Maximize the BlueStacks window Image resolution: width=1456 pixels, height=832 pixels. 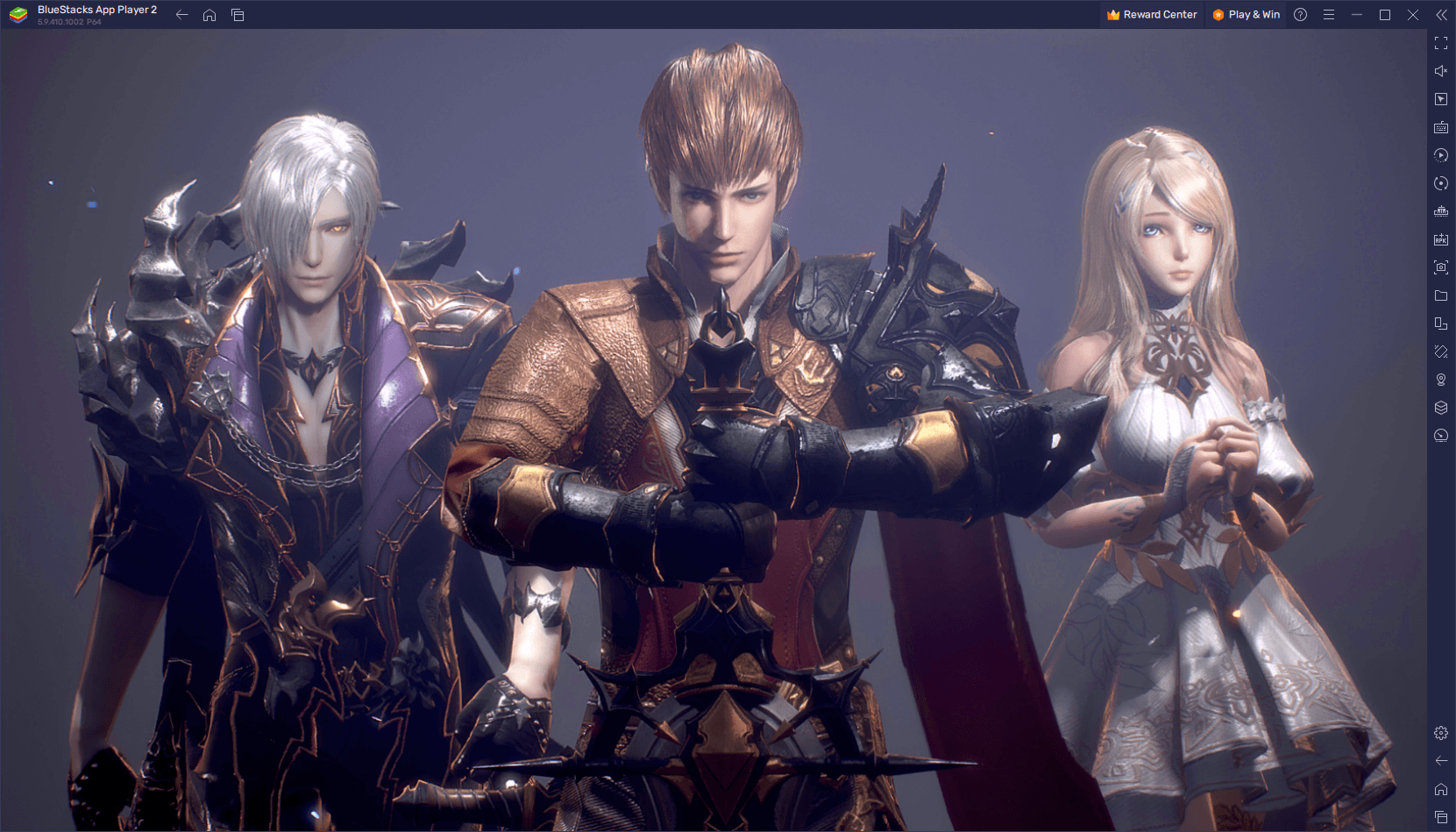pyautogui.click(x=1385, y=15)
